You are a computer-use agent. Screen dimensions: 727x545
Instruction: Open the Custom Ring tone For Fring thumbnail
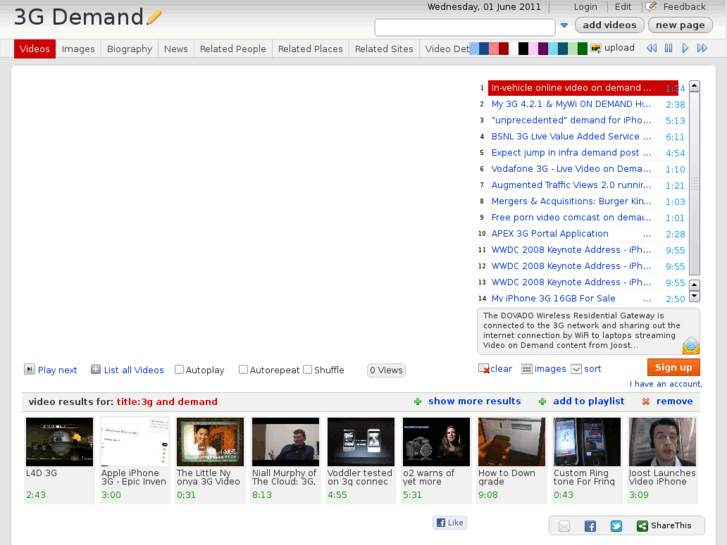pyautogui.click(x=587, y=442)
